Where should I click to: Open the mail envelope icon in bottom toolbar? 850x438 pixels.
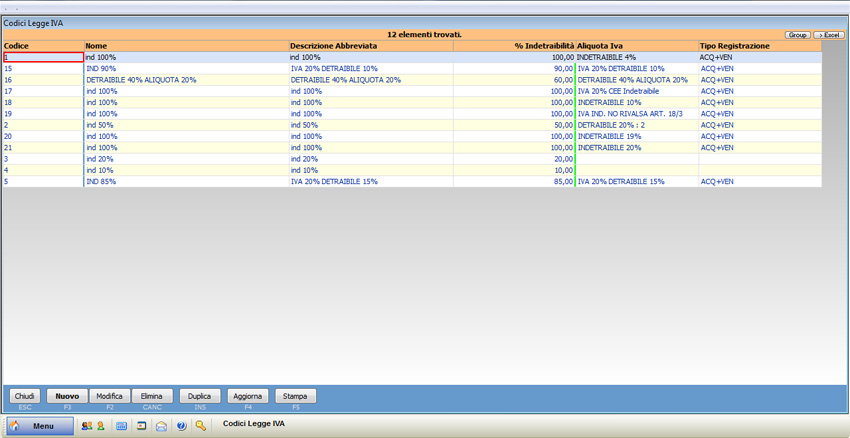161,426
